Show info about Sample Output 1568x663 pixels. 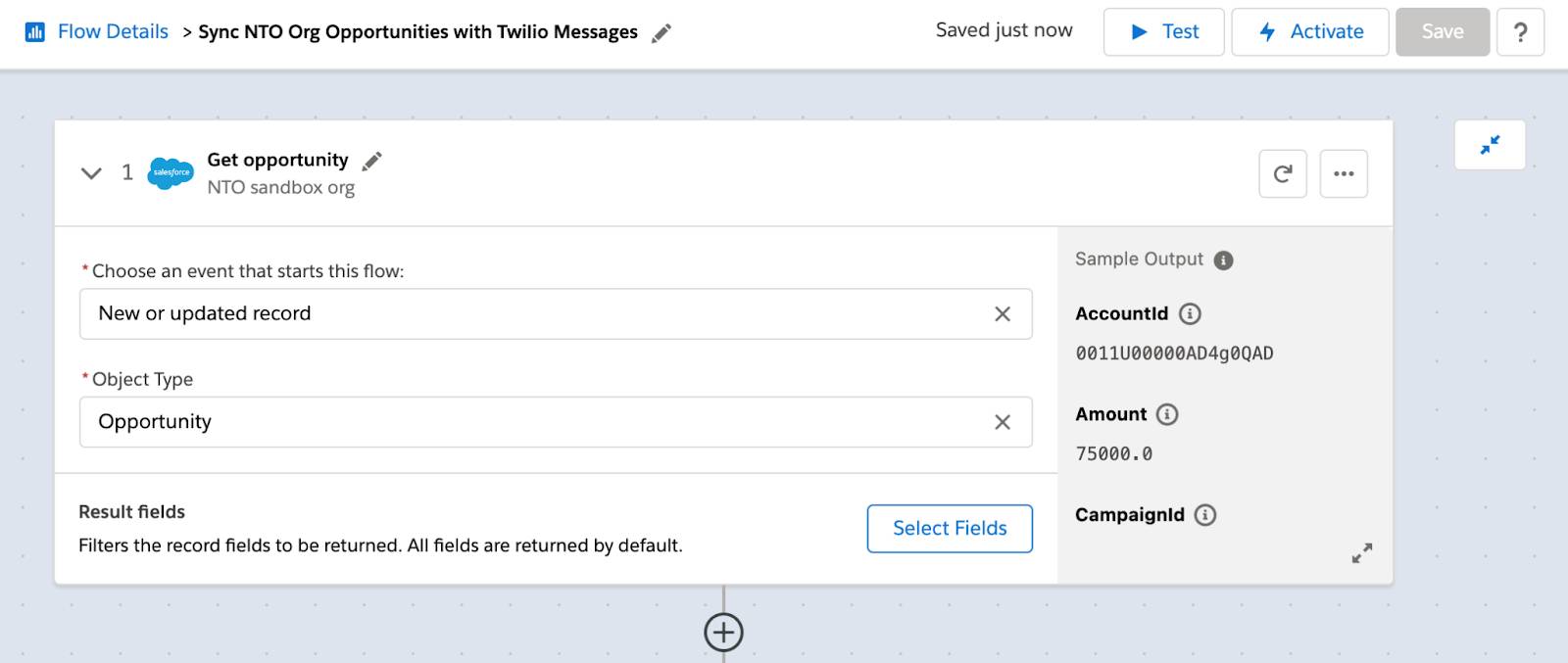point(1223,260)
